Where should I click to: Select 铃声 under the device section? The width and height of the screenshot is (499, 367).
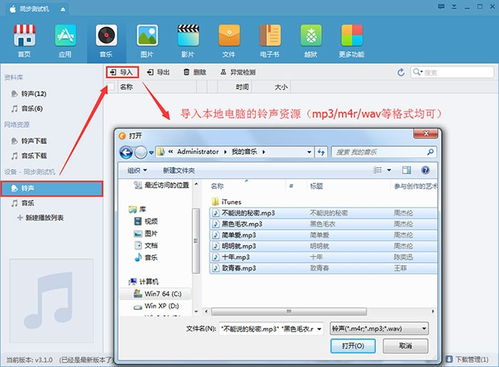coord(52,189)
